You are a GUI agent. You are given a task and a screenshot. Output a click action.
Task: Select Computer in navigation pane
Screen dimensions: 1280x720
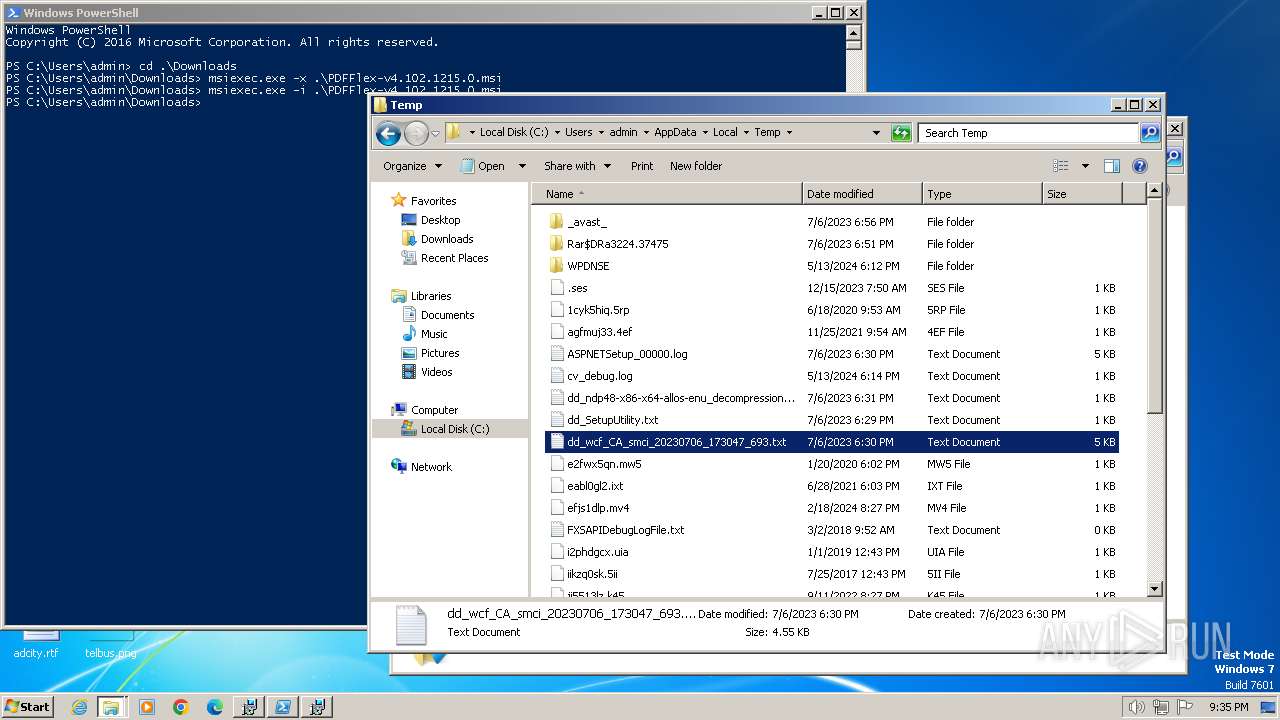click(434, 410)
